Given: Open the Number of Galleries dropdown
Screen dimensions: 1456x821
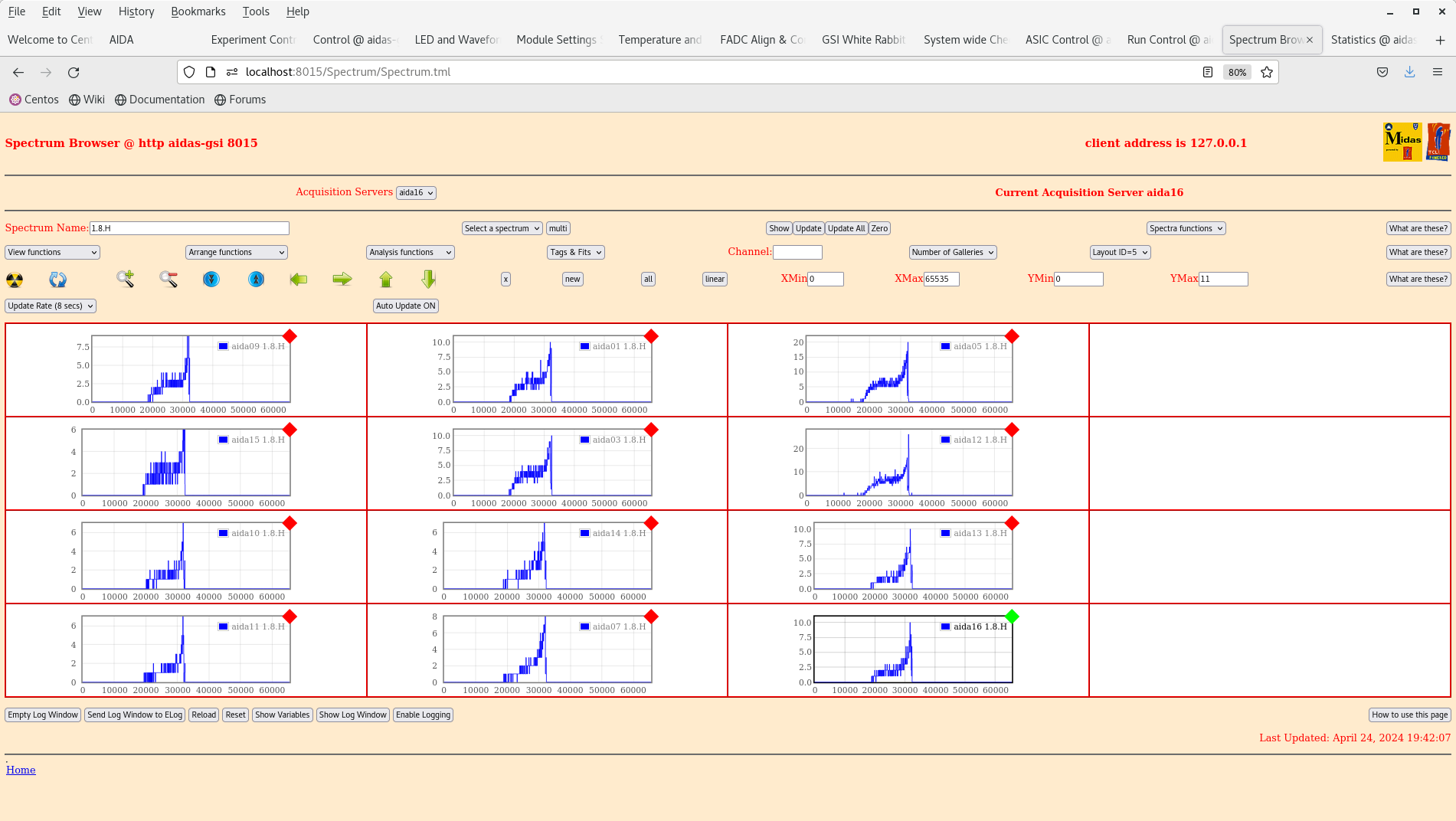Looking at the screenshot, I should tap(953, 252).
